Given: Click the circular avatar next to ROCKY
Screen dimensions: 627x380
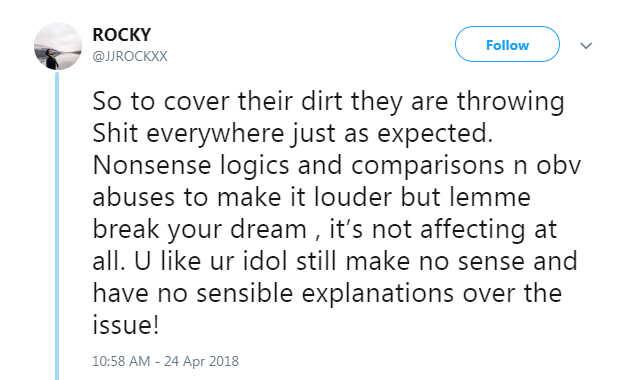Looking at the screenshot, I should point(58,46).
